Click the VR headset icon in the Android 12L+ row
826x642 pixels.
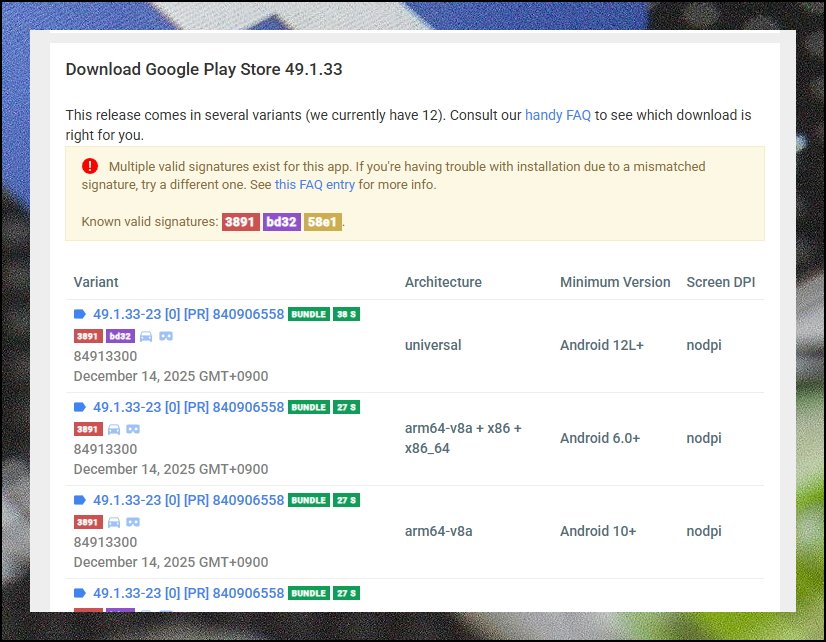(166, 336)
